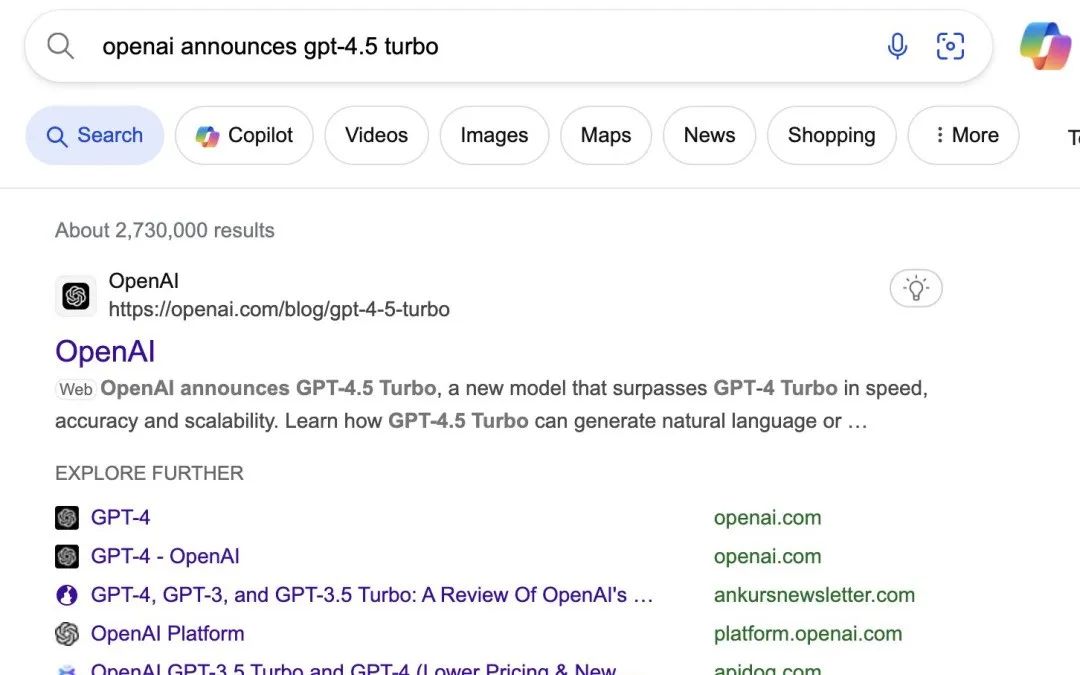
Task: Click the ankursnewsletter favicon icon
Action: [67, 594]
